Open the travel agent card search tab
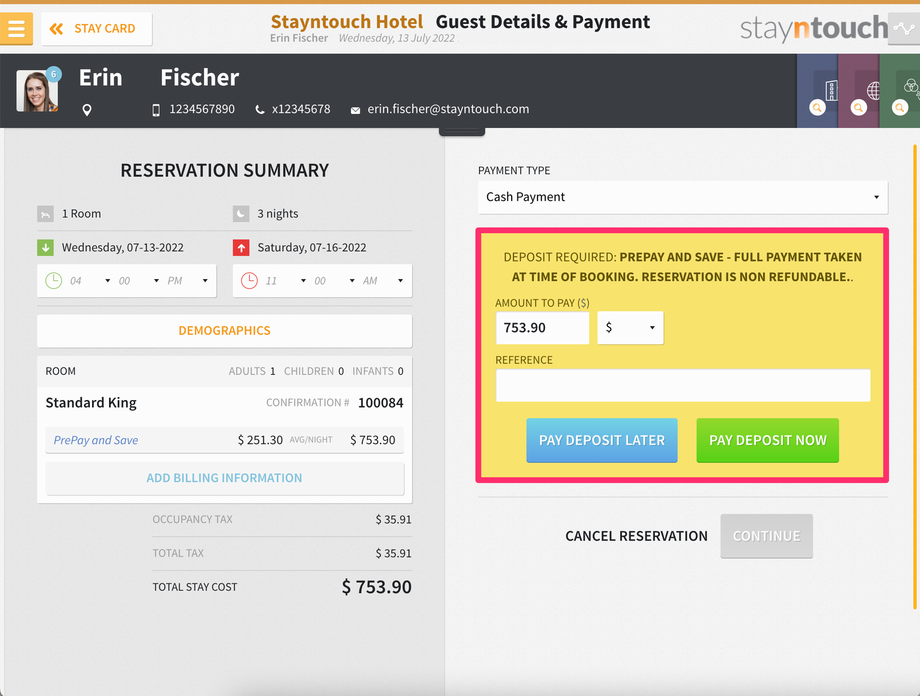The width and height of the screenshot is (920, 696). point(858,91)
